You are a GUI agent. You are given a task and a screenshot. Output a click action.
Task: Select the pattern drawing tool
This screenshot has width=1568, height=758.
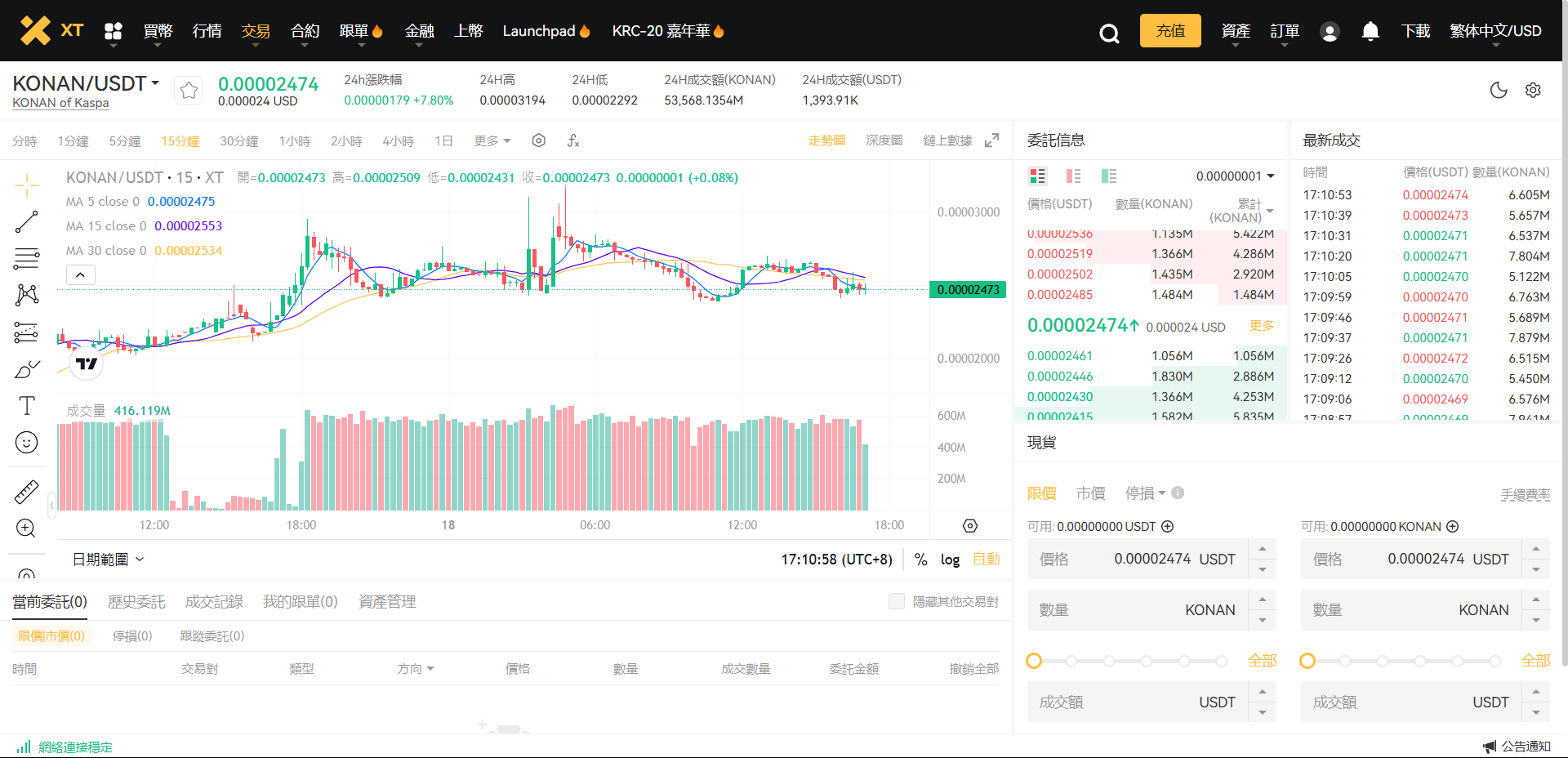tap(27, 295)
